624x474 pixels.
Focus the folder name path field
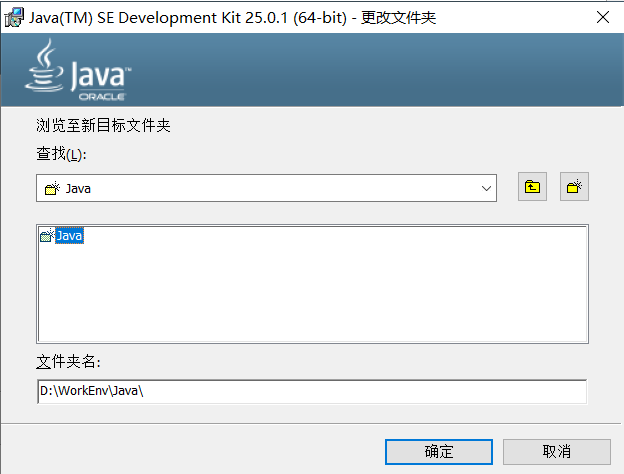tap(310, 391)
